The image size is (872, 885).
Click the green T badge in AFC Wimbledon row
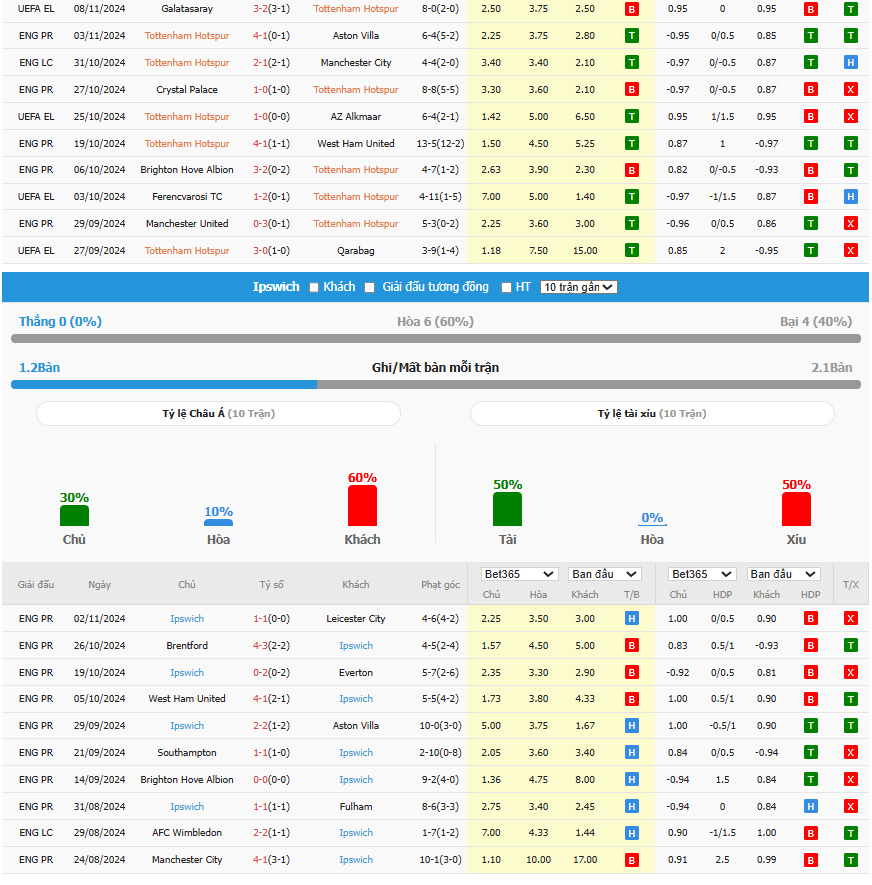click(x=850, y=833)
